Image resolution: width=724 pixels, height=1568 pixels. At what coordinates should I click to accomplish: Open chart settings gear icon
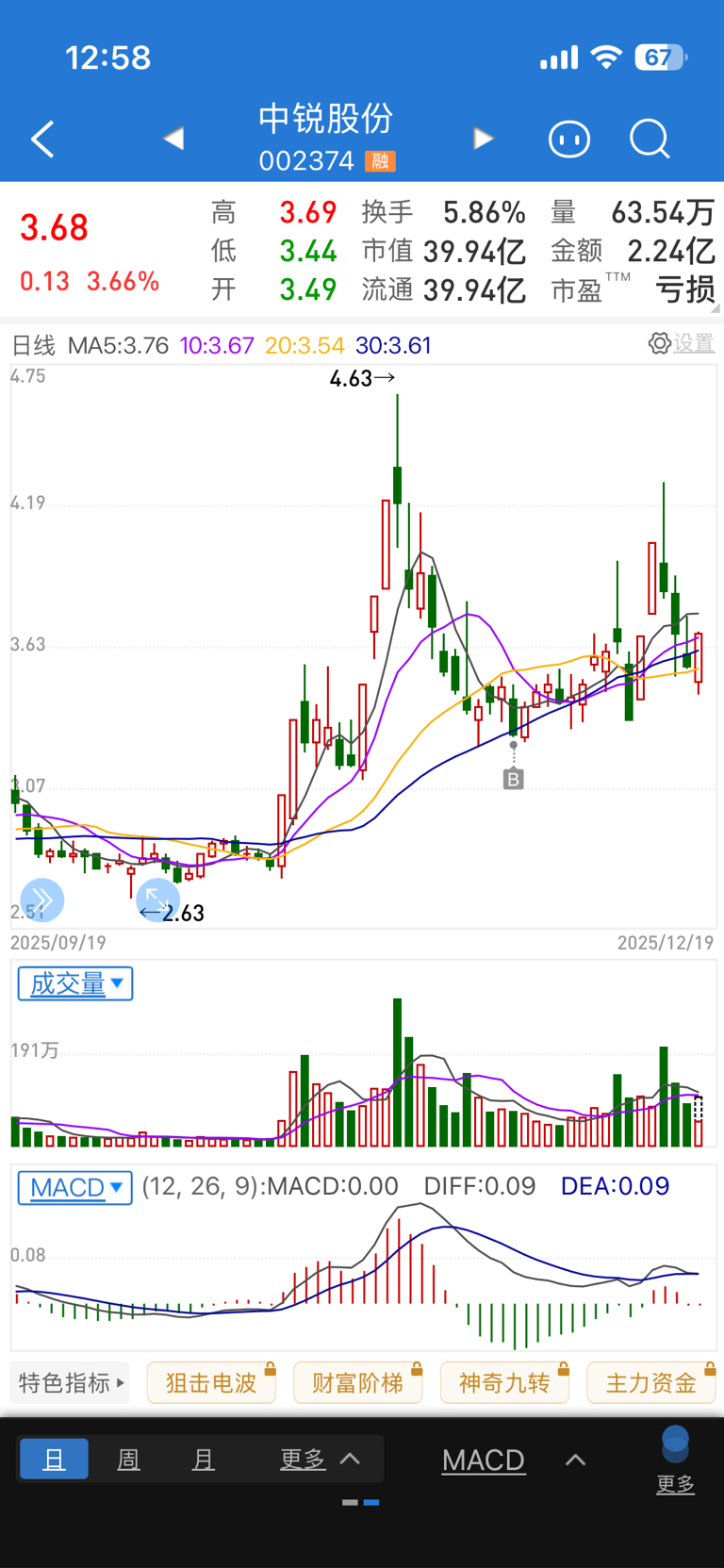(x=660, y=343)
